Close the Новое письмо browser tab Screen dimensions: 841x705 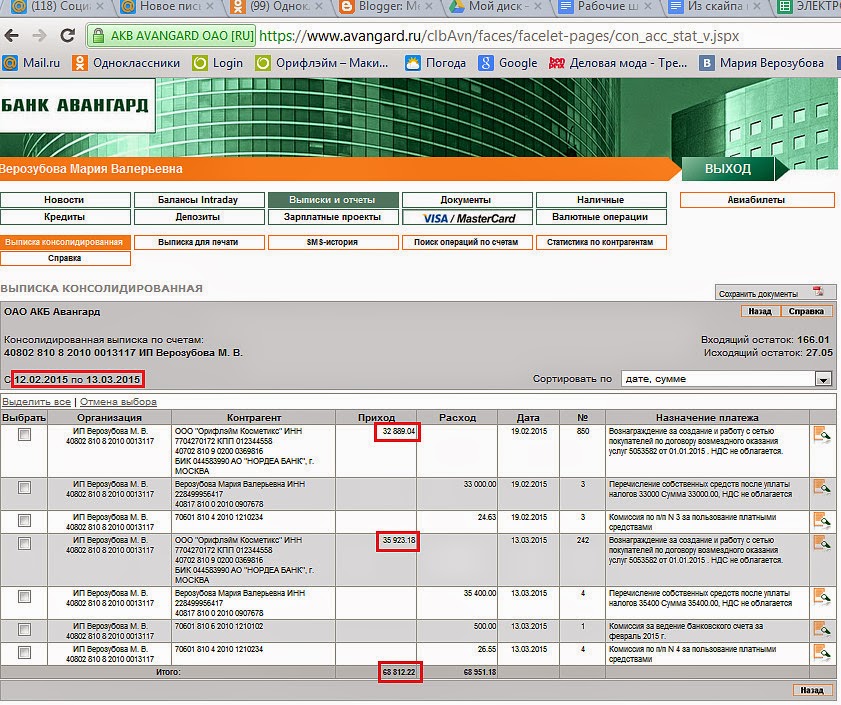[210, 6]
